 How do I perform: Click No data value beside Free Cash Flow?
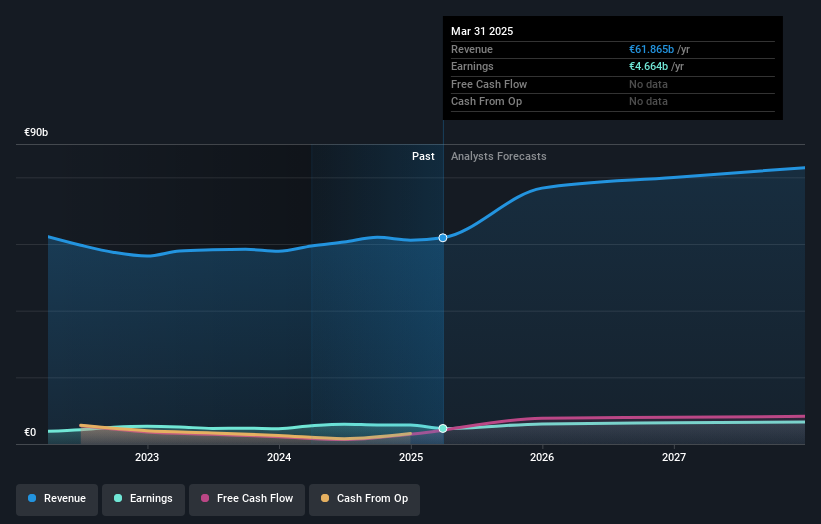[x=648, y=84]
